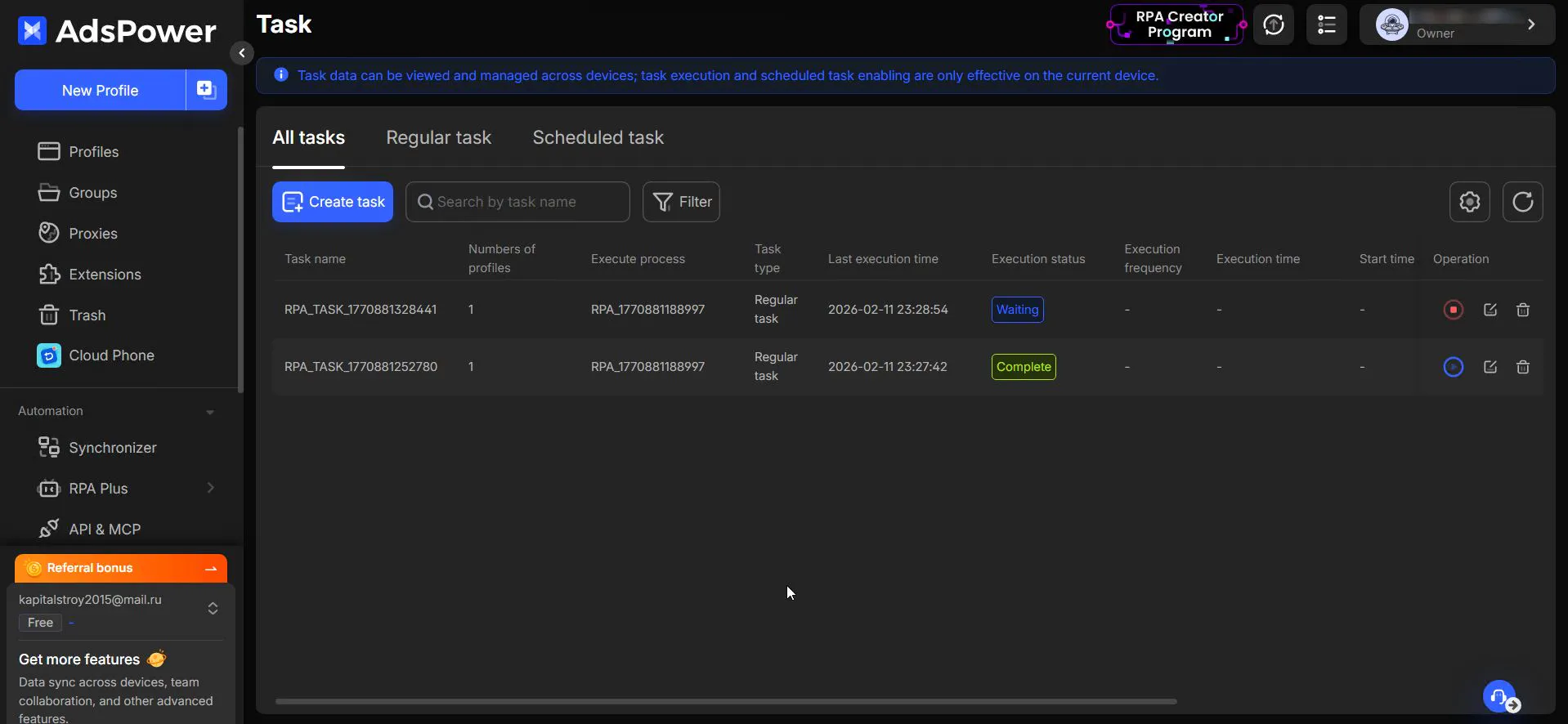Viewport: 1568px width, 724px height.
Task: Delete the RPA_TASK_1770881252780 task
Action: pyautogui.click(x=1522, y=367)
